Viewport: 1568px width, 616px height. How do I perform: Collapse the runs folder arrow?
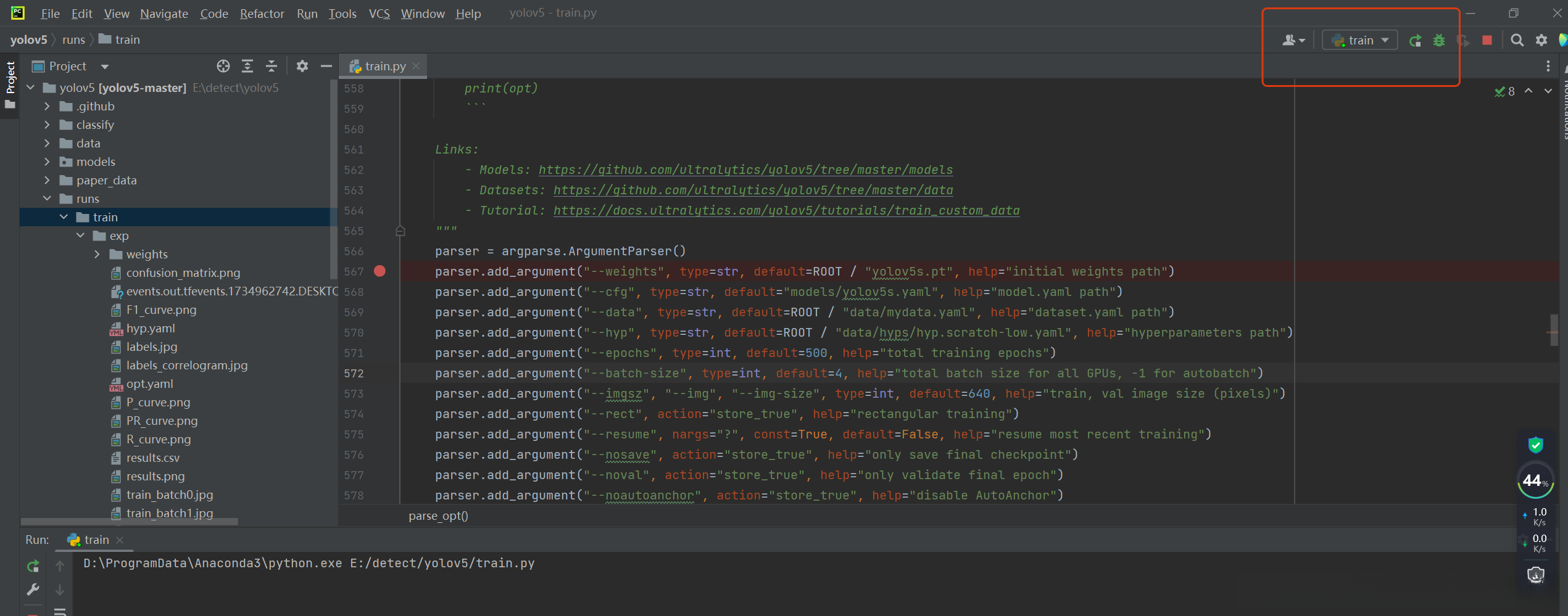coord(47,199)
